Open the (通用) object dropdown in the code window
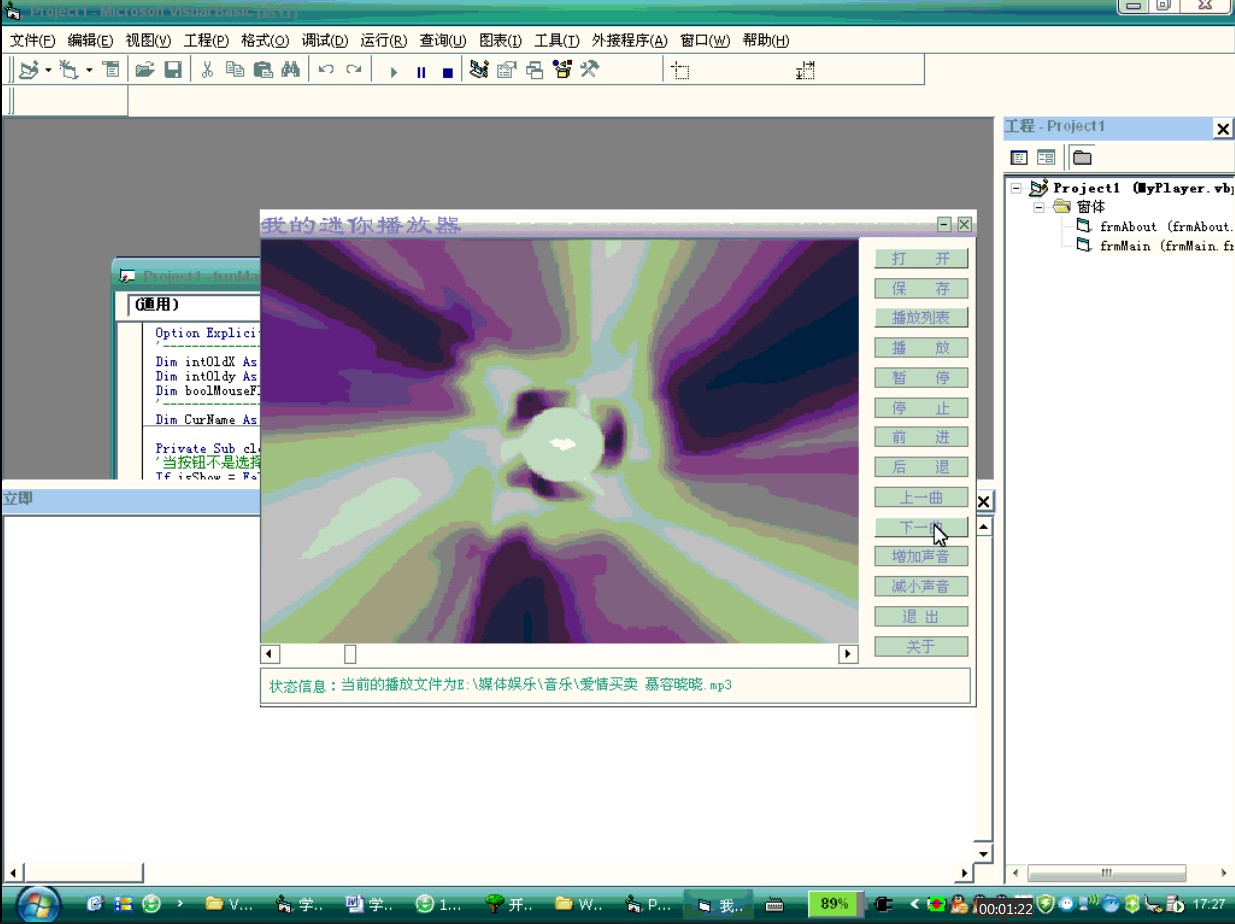The height and width of the screenshot is (924, 1235). click(193, 305)
